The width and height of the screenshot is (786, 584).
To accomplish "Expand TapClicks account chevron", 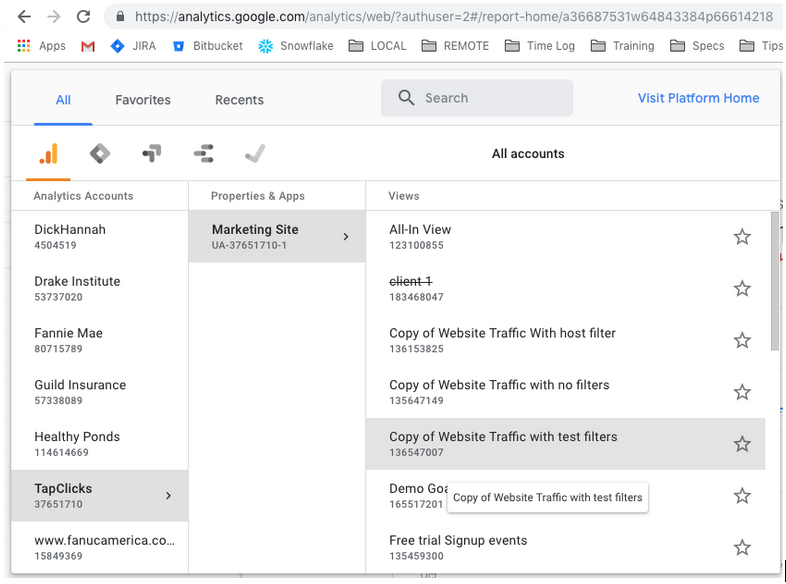I will pos(168,496).
